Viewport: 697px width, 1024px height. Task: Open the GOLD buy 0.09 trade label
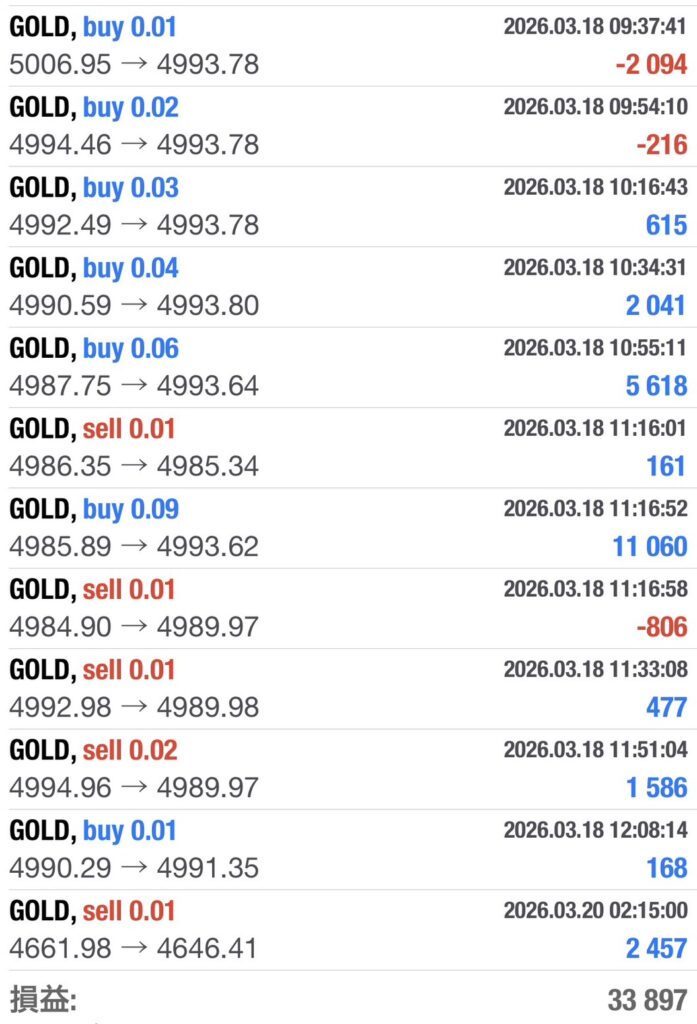pyautogui.click(x=94, y=509)
